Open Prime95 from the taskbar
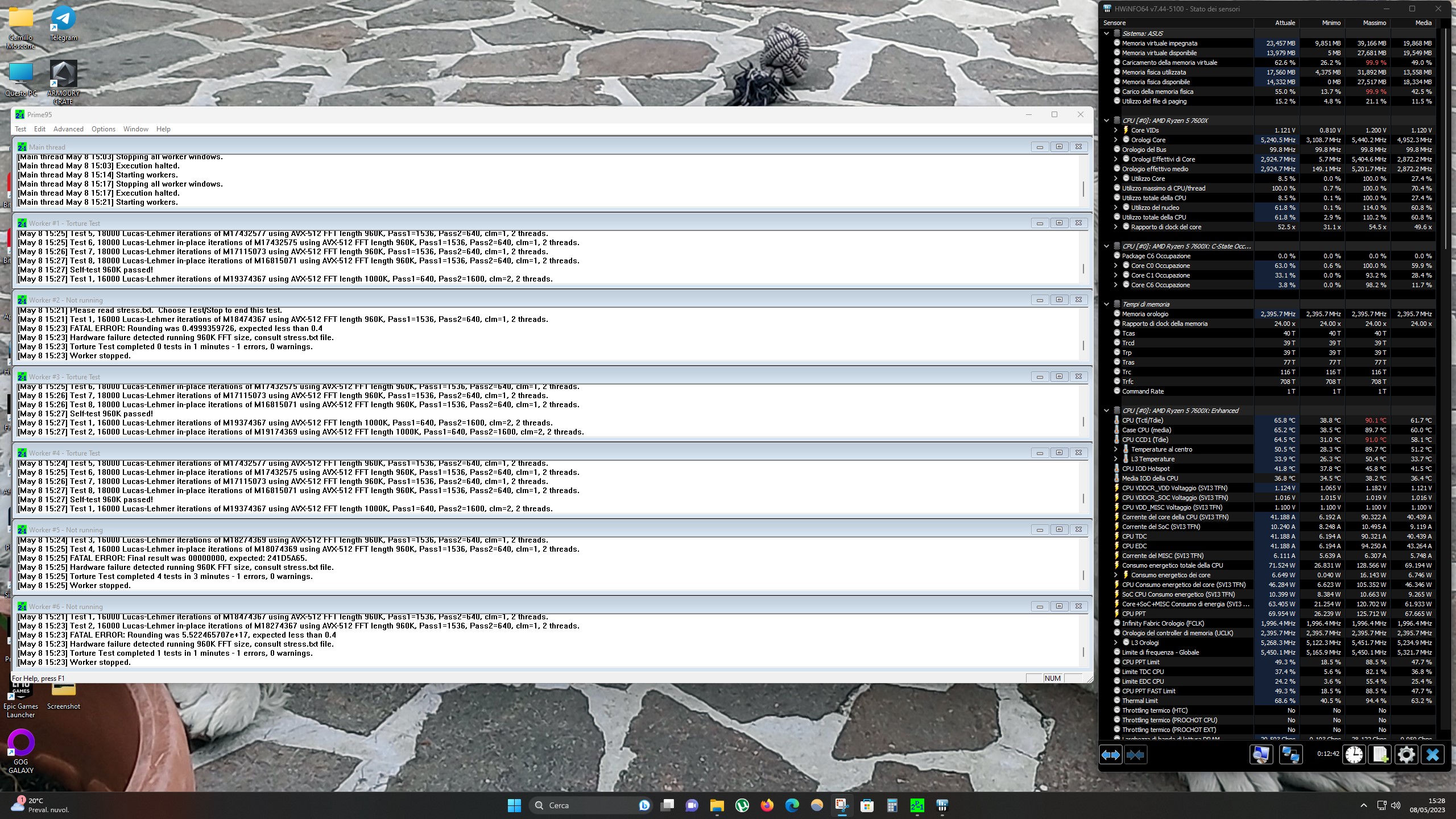 click(x=917, y=805)
